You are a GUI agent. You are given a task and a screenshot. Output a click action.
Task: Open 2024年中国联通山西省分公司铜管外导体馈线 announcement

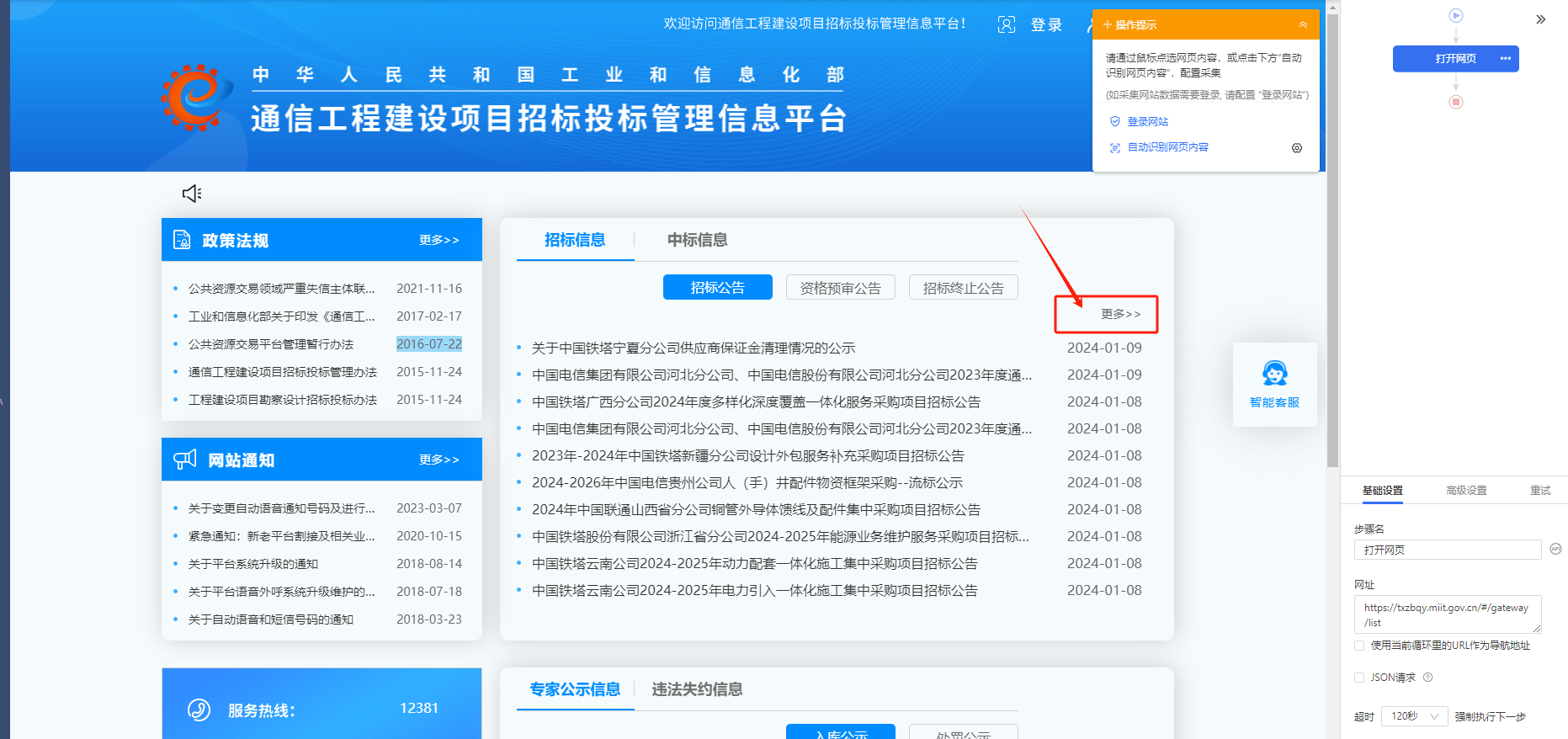(x=756, y=509)
